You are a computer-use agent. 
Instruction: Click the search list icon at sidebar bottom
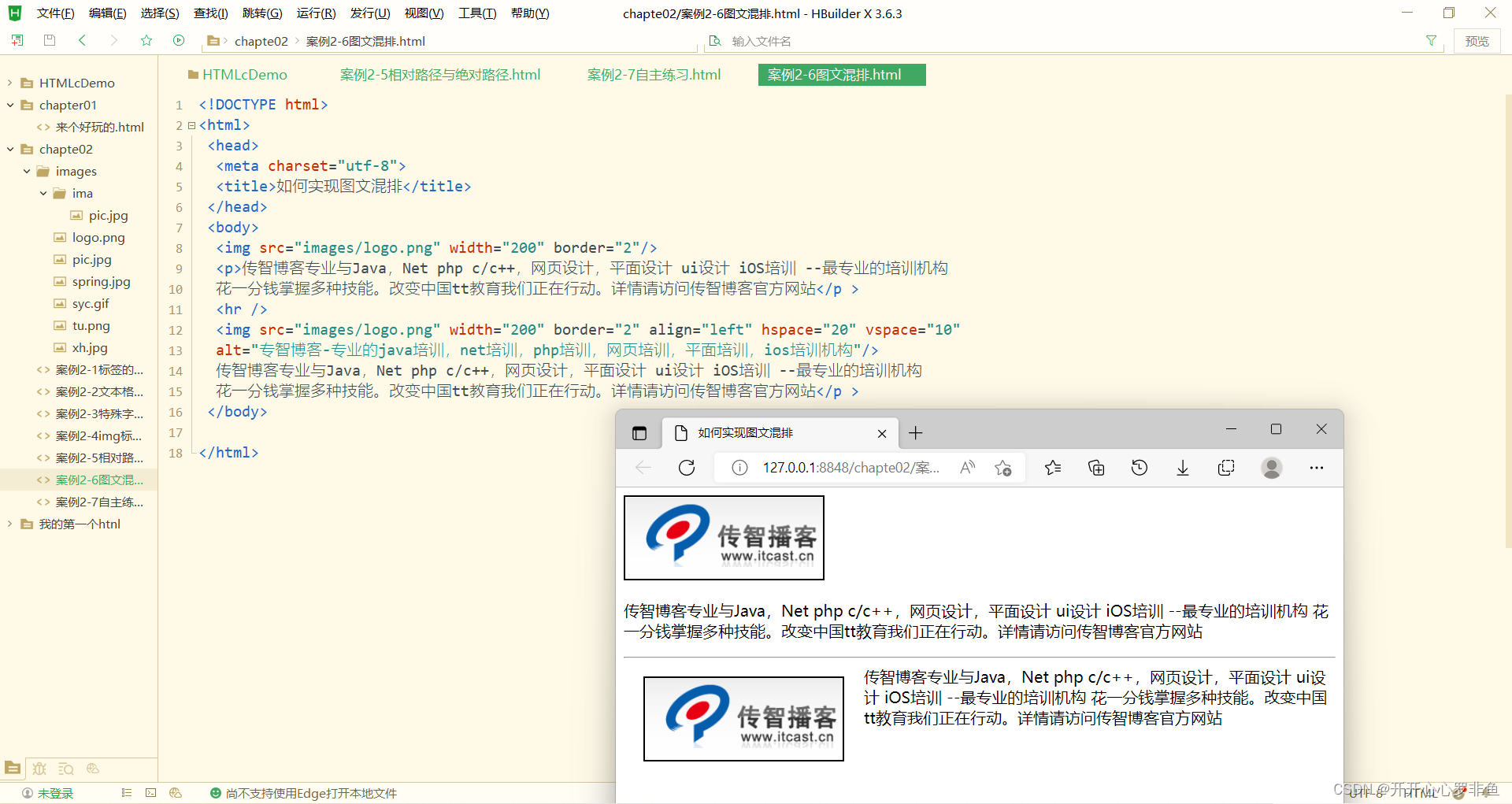pos(66,769)
